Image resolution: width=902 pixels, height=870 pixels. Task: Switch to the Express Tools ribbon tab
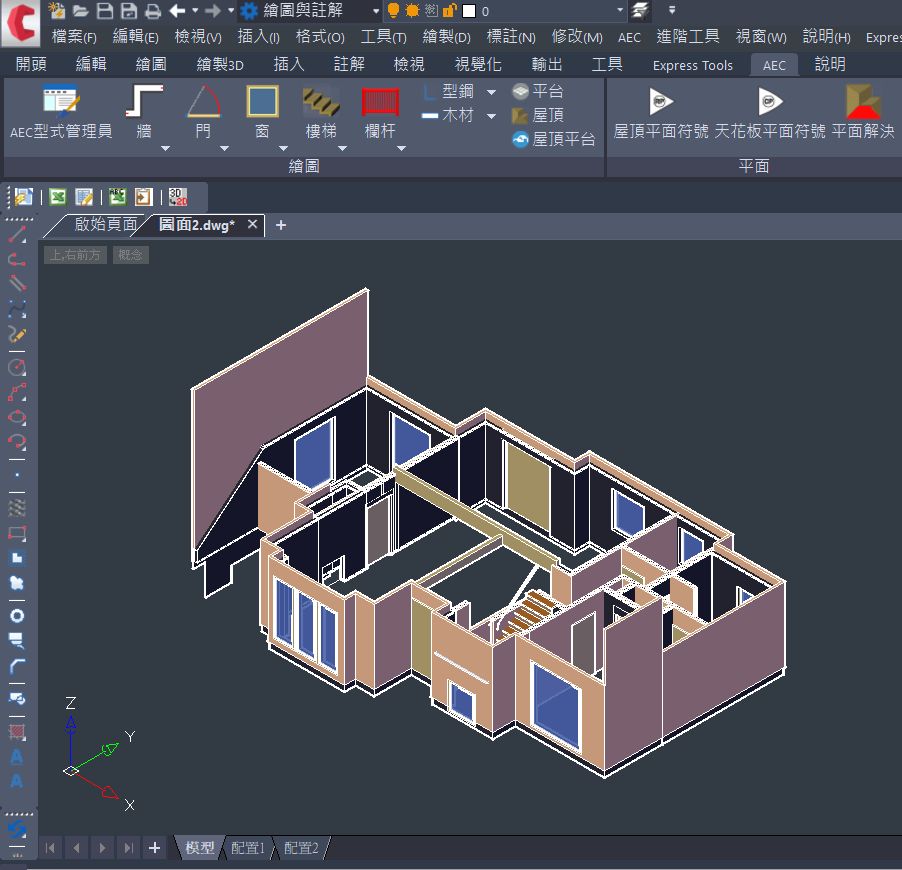tap(691, 65)
